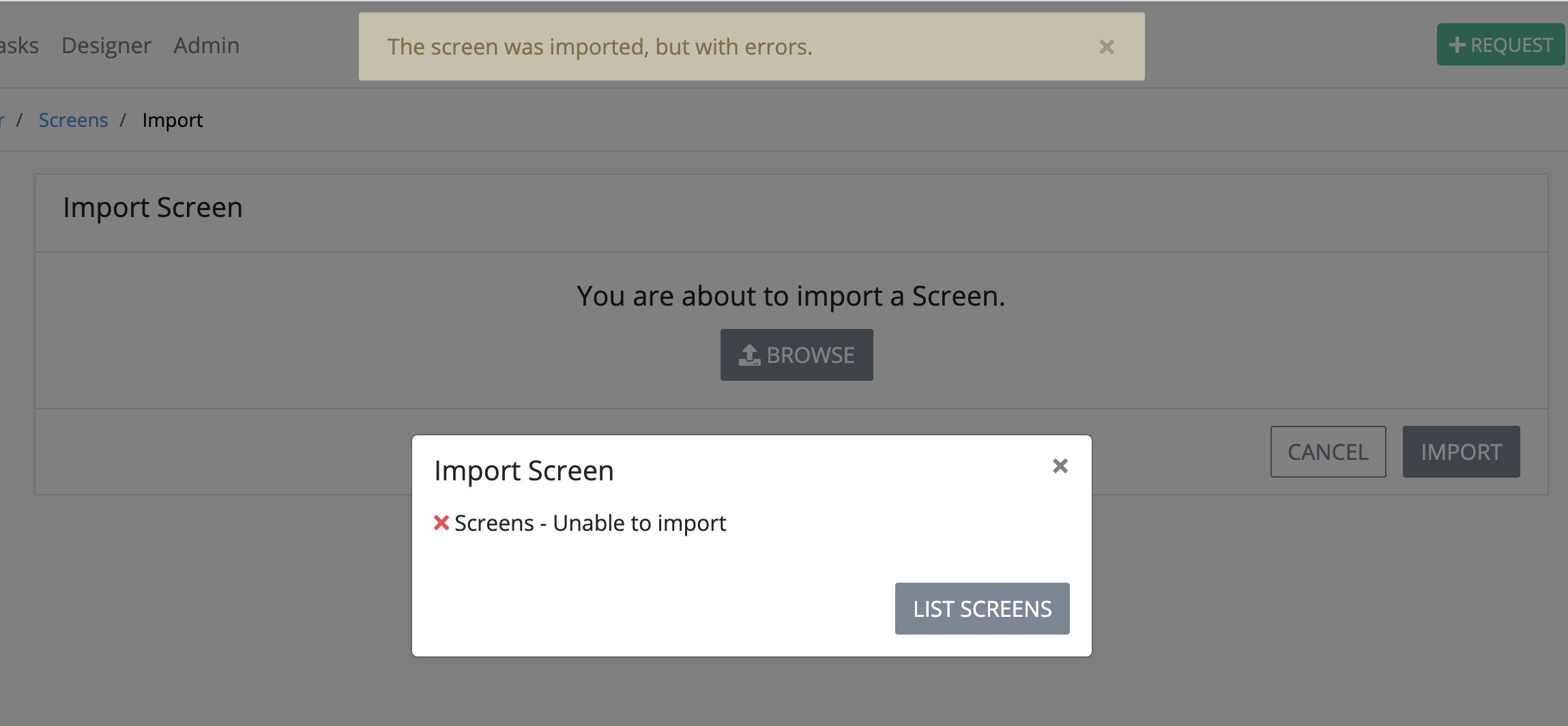This screenshot has height=726, width=1568.
Task: Select the Tasks menu item
Action: [18, 45]
